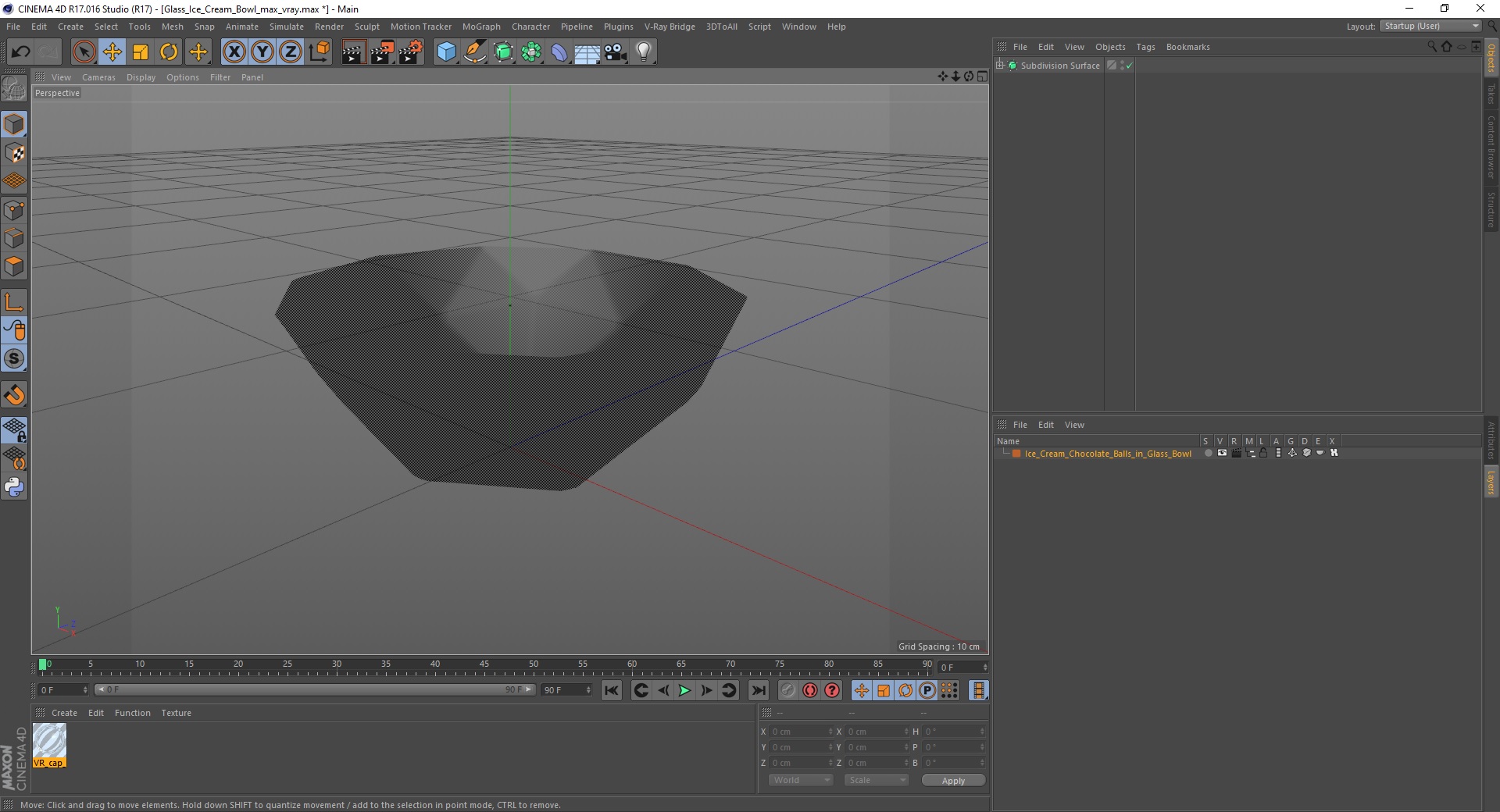Screen dimensions: 1500x812
Task: Toggle Z axis lock
Action: (x=291, y=52)
